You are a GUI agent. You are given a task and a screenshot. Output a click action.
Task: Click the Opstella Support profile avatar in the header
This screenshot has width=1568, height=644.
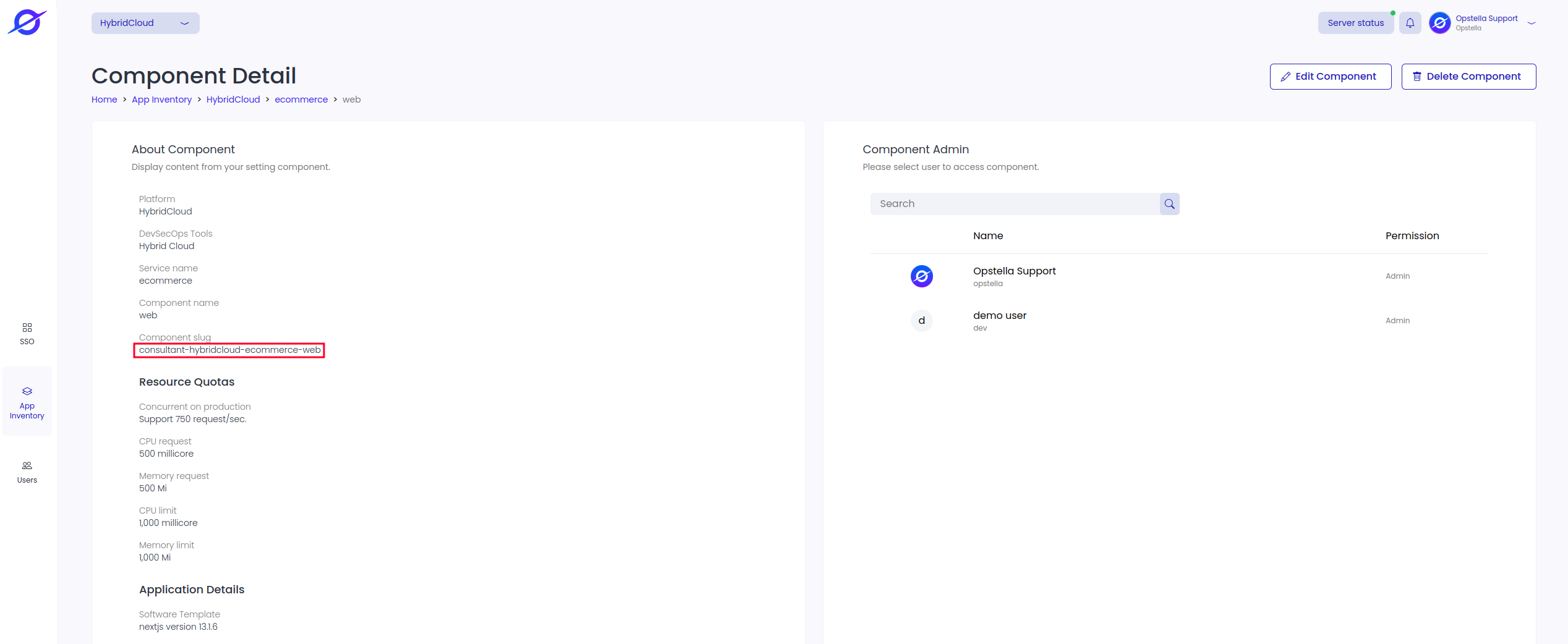tap(1440, 23)
